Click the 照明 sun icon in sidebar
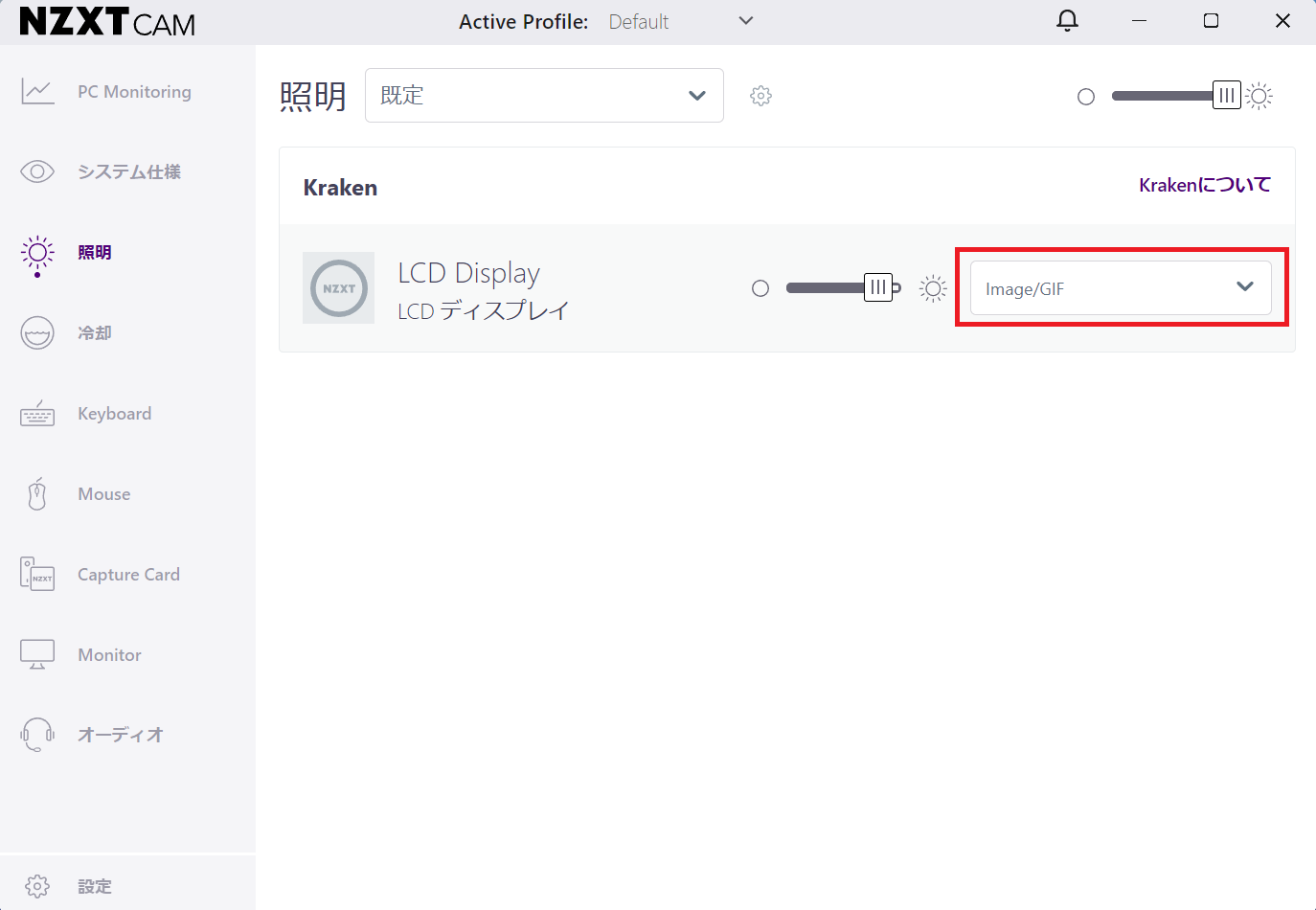The width and height of the screenshot is (1316, 910). [x=37, y=253]
